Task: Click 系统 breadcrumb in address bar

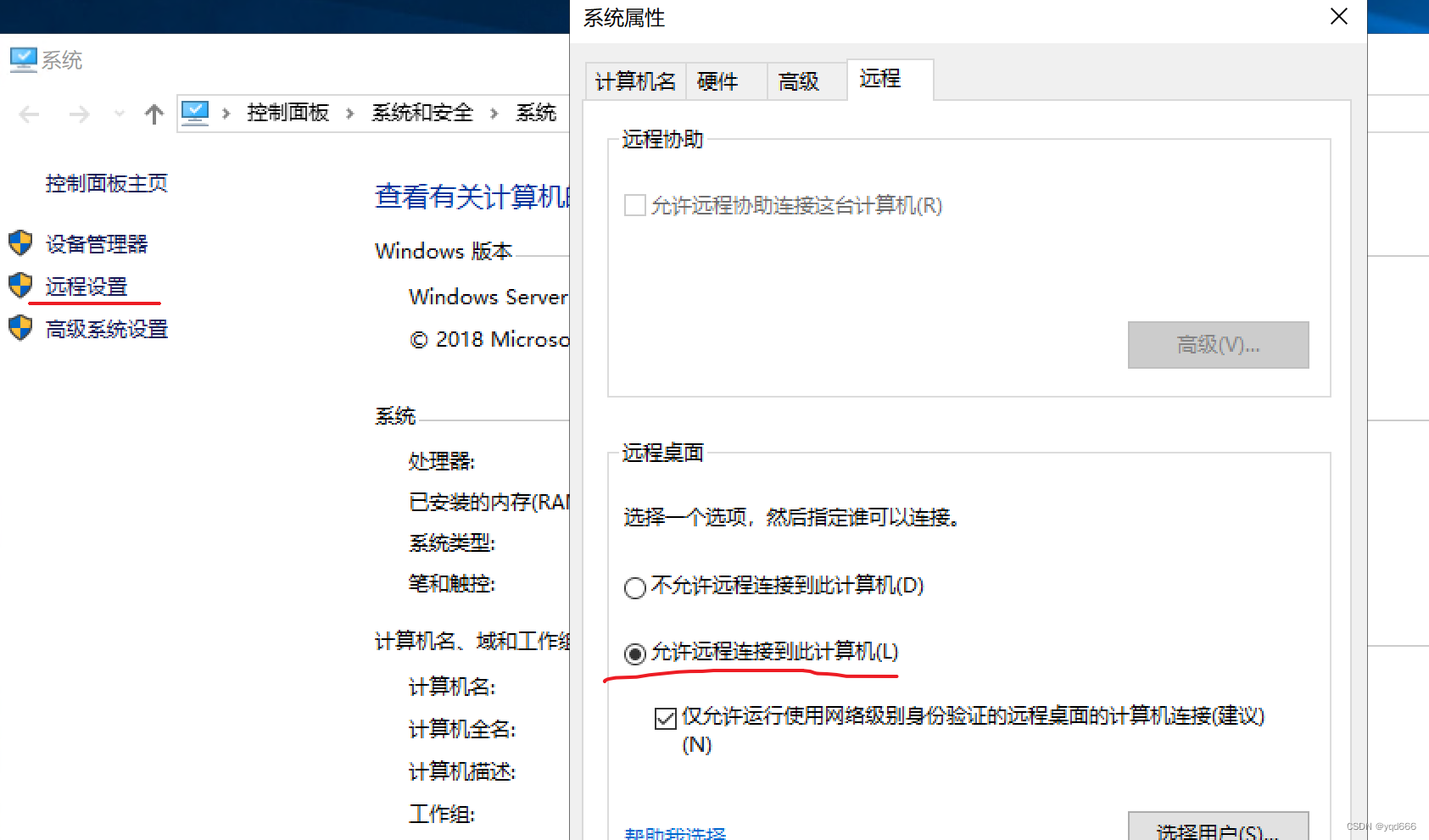Action: (536, 113)
